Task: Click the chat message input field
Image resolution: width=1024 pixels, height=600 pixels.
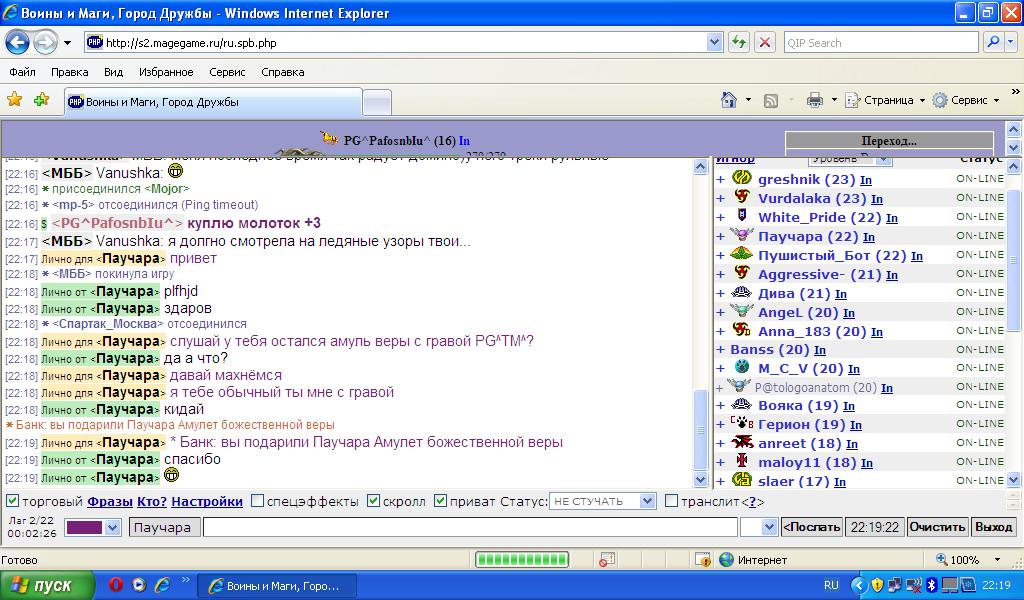Action: click(x=470, y=527)
